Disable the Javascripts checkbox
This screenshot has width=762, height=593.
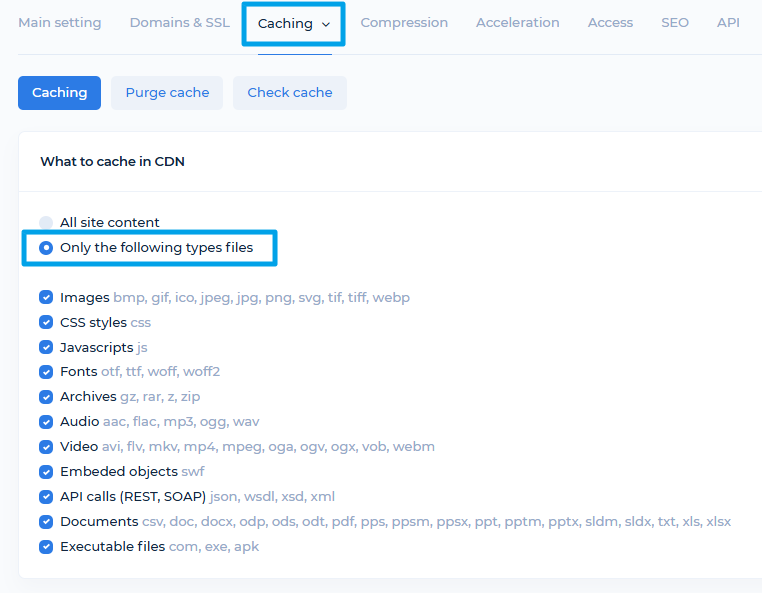click(46, 348)
